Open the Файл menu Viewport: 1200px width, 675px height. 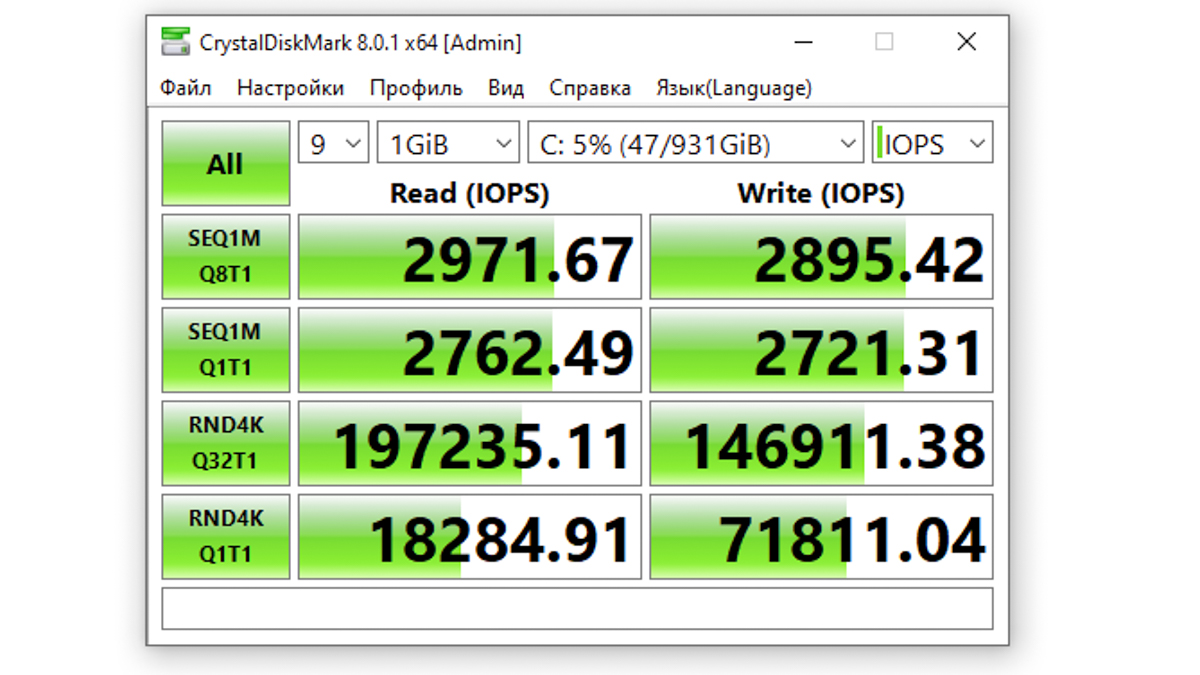pyautogui.click(x=186, y=88)
